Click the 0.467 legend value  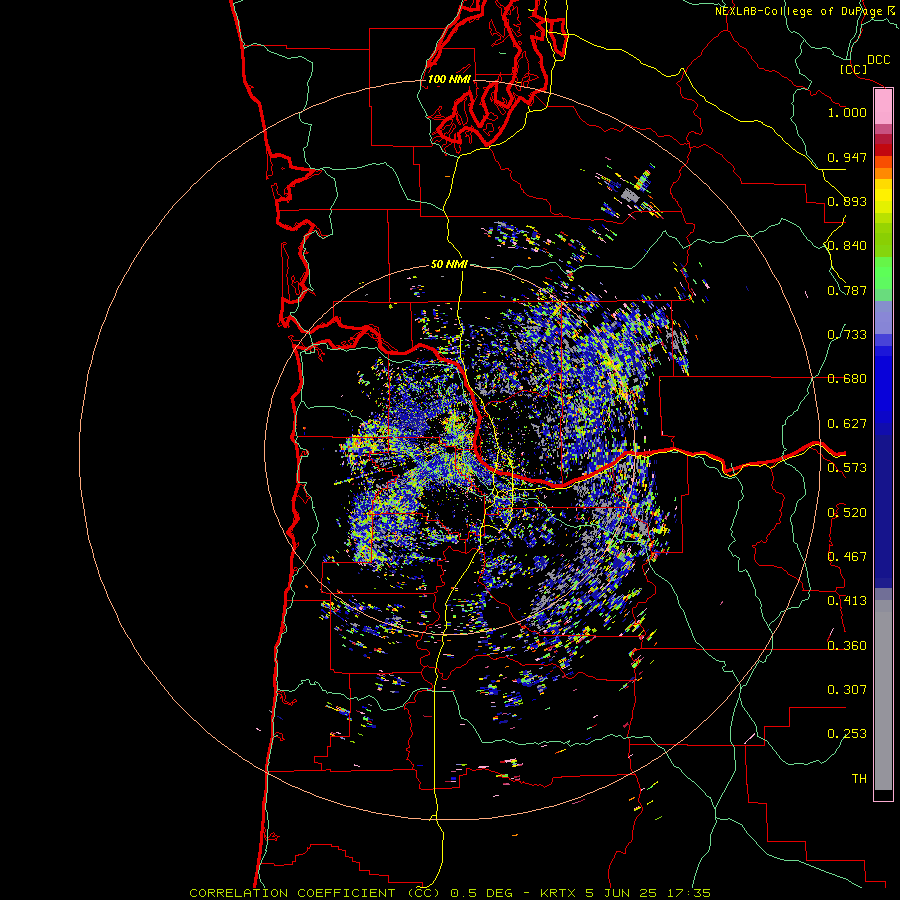(847, 557)
